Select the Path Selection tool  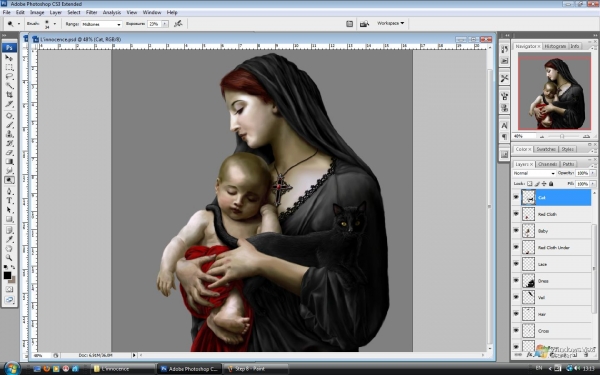tap(9, 210)
